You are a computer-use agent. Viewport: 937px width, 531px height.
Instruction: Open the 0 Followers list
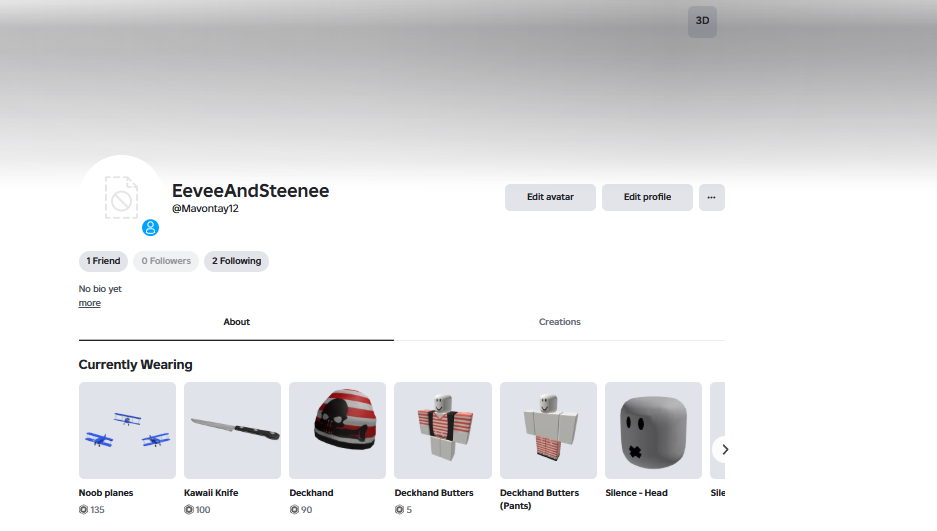166,261
